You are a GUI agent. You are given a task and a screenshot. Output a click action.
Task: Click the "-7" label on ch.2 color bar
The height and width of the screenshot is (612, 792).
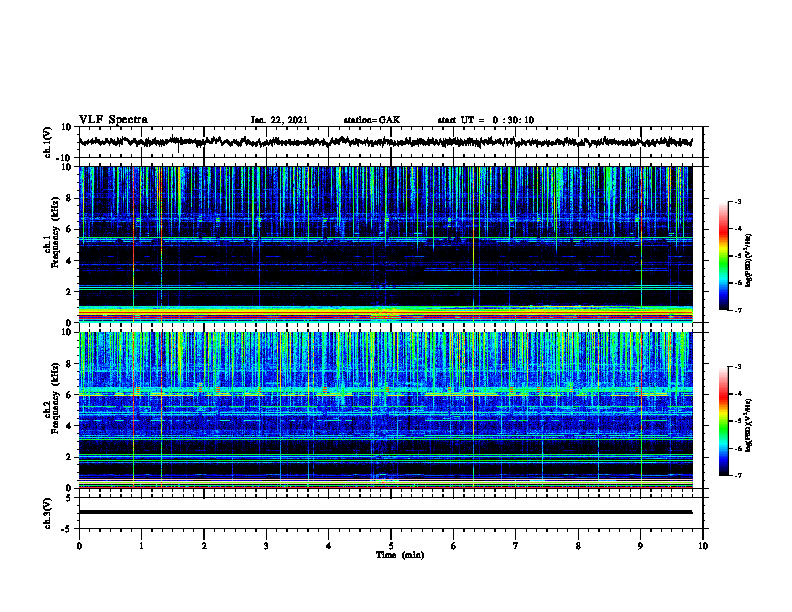tap(737, 476)
